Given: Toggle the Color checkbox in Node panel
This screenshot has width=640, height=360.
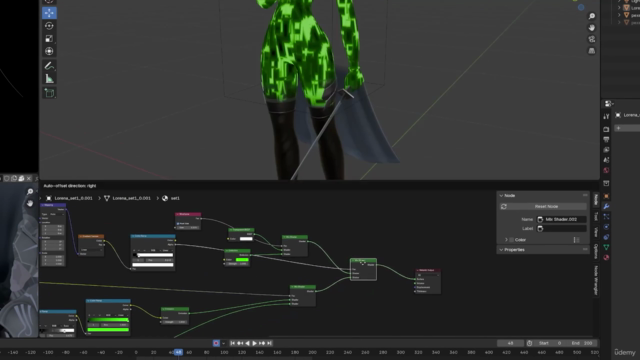Looking at the screenshot, I should [511, 240].
